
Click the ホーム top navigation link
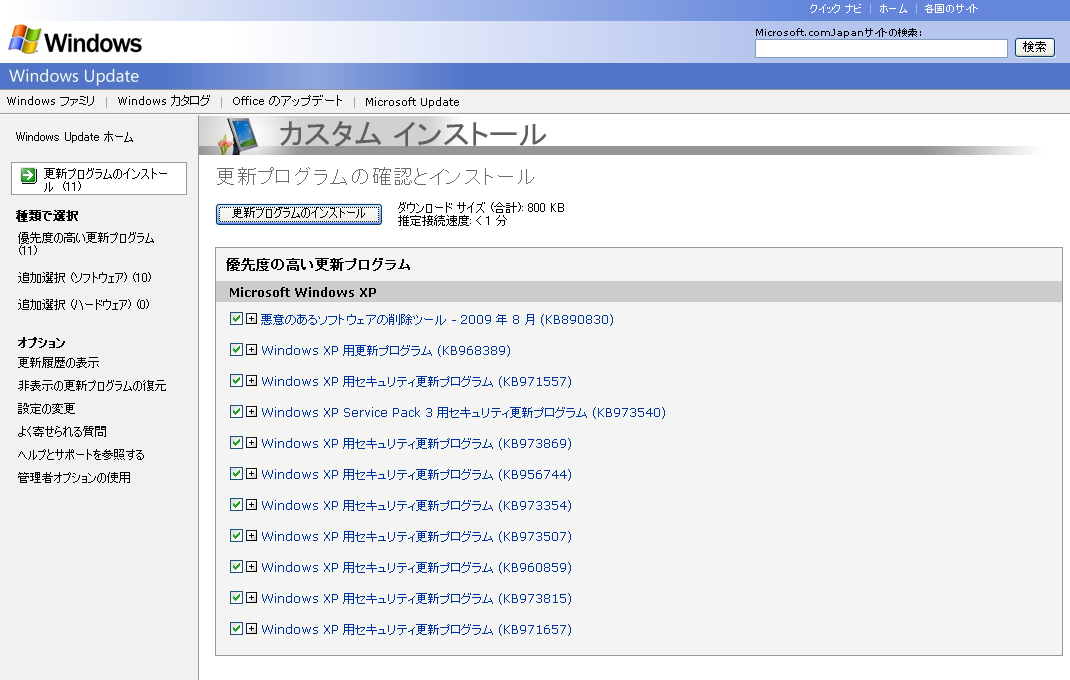[x=893, y=9]
